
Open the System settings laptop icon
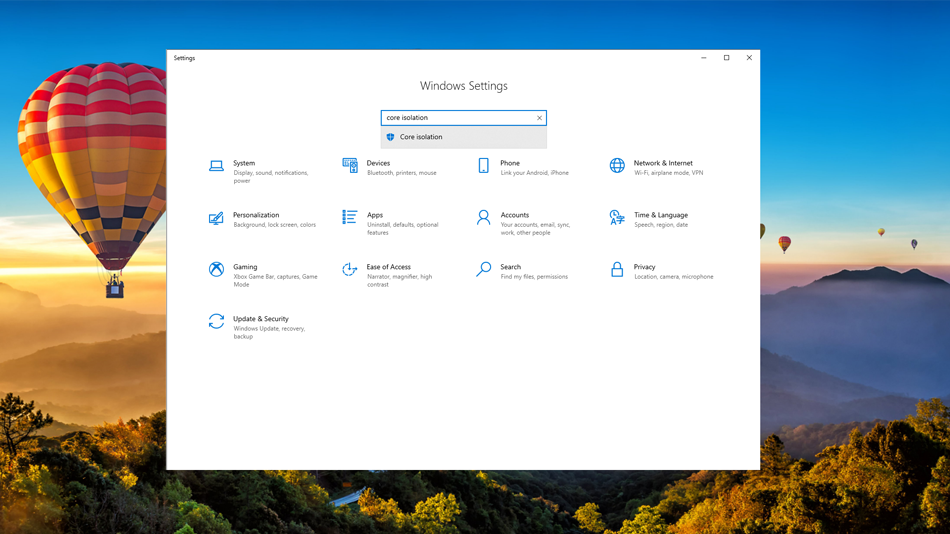coord(216,166)
